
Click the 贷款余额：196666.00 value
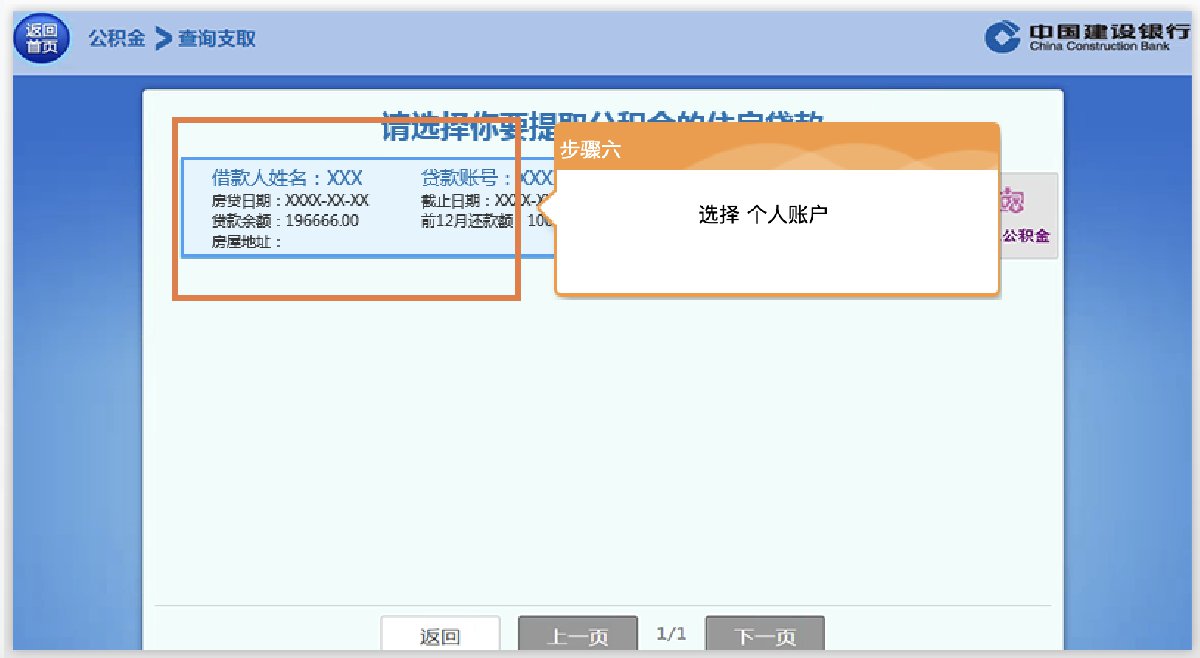click(285, 221)
